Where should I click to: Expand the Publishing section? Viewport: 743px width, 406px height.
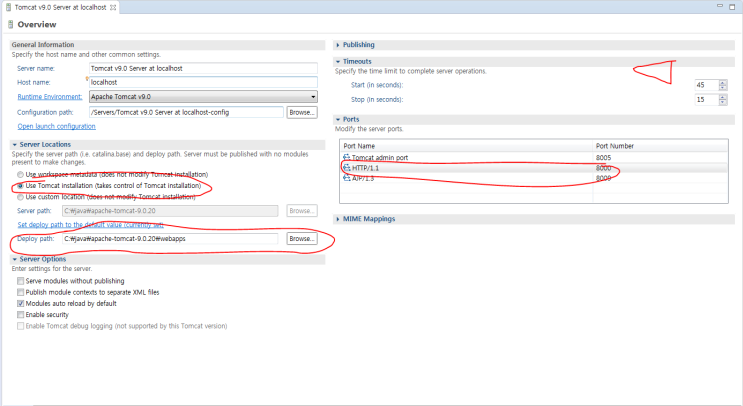point(338,45)
